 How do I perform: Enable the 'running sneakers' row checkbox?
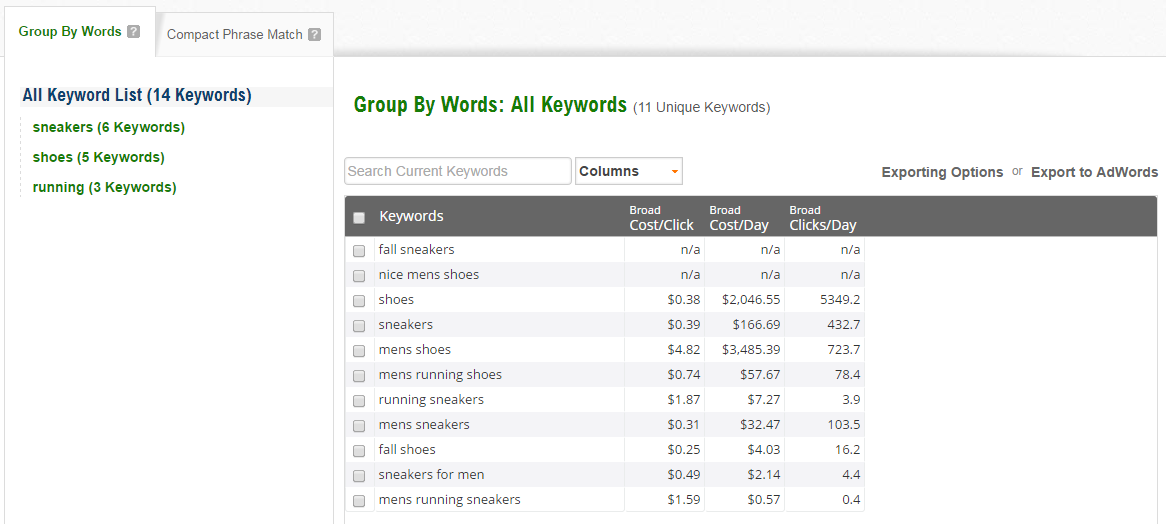pyautogui.click(x=359, y=401)
